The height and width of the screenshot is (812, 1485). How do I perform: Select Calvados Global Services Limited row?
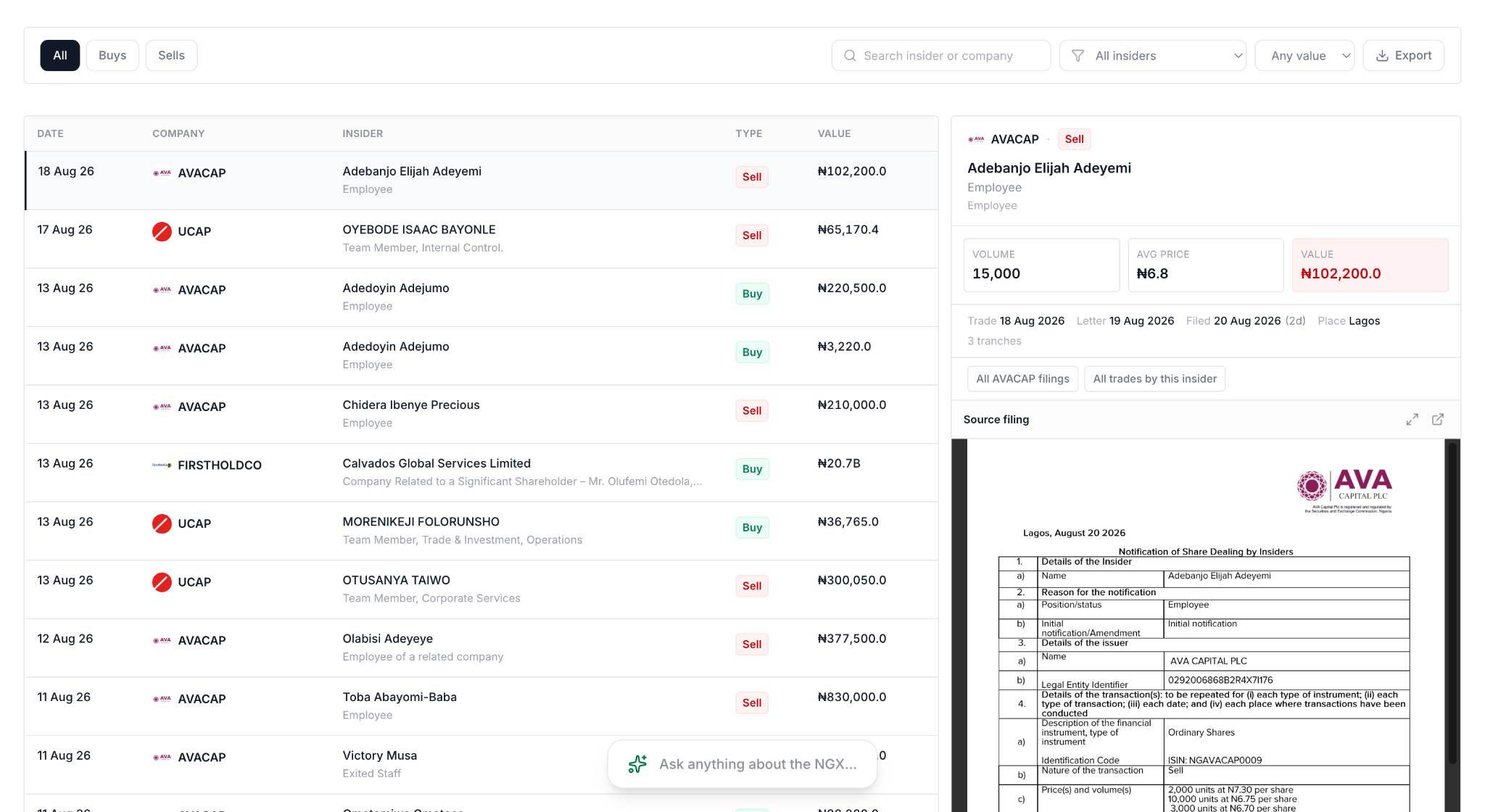(481, 473)
